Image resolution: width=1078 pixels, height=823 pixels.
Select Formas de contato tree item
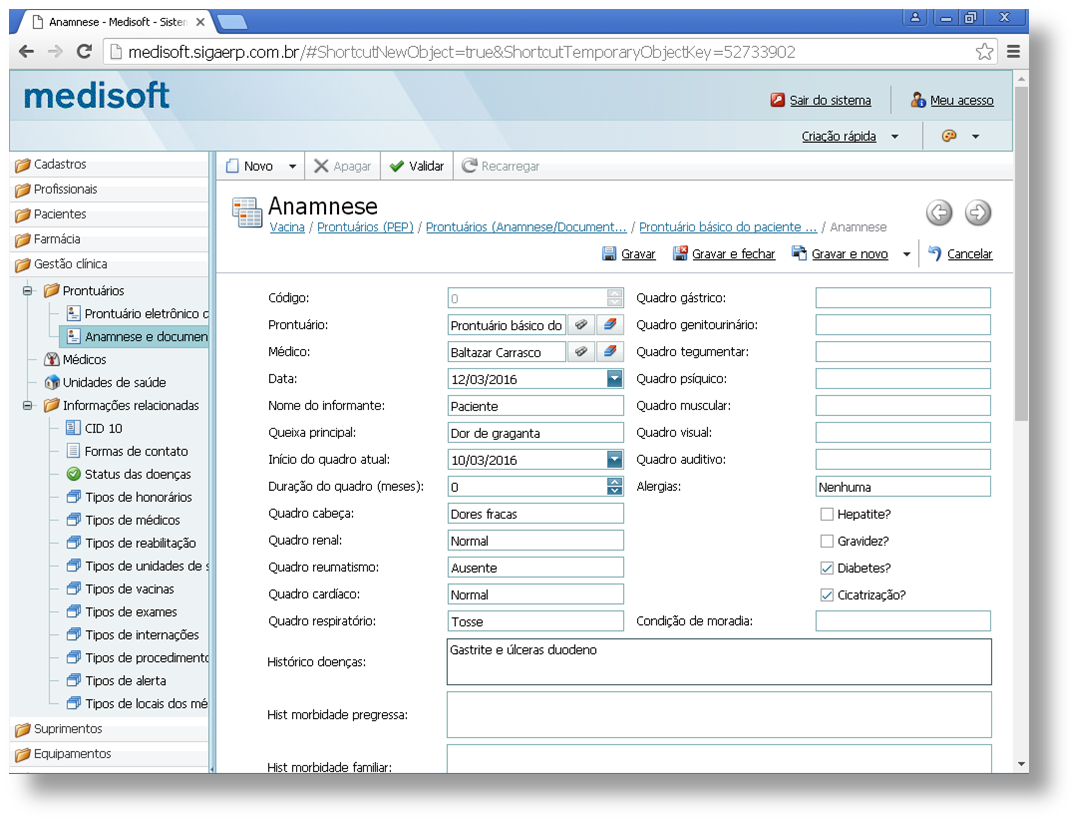(127, 451)
